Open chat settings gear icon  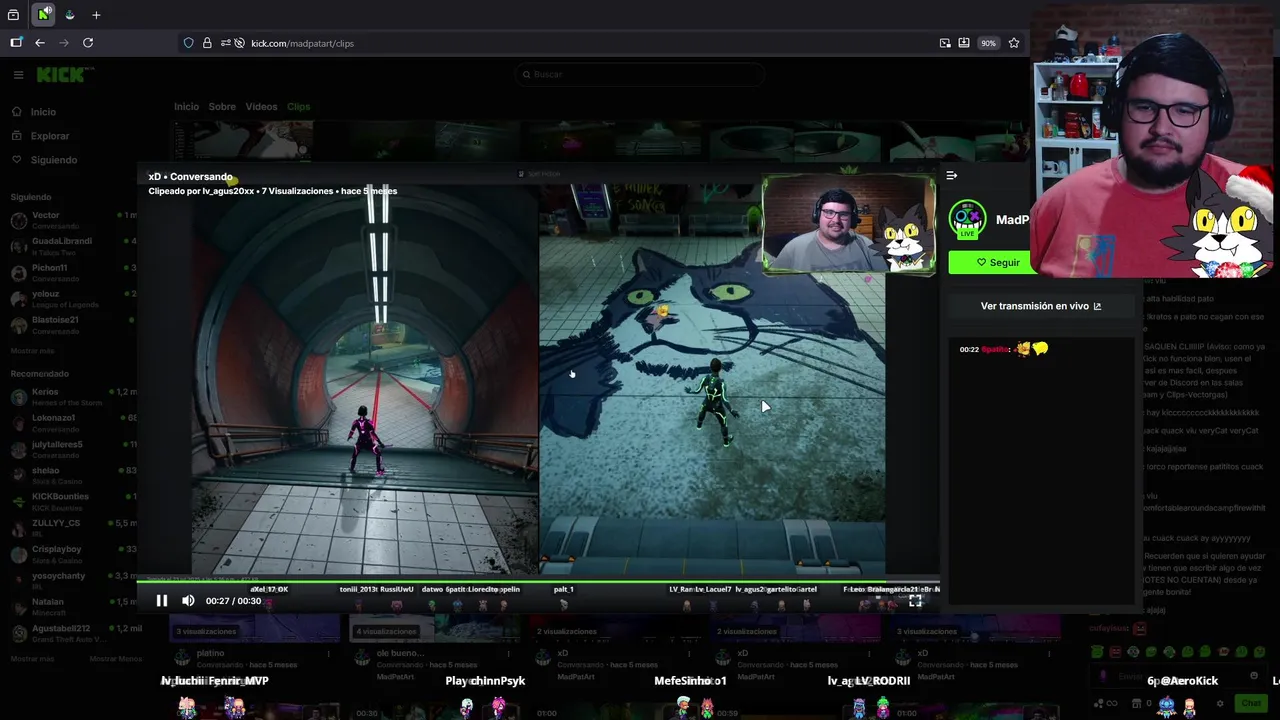[x=1219, y=703]
